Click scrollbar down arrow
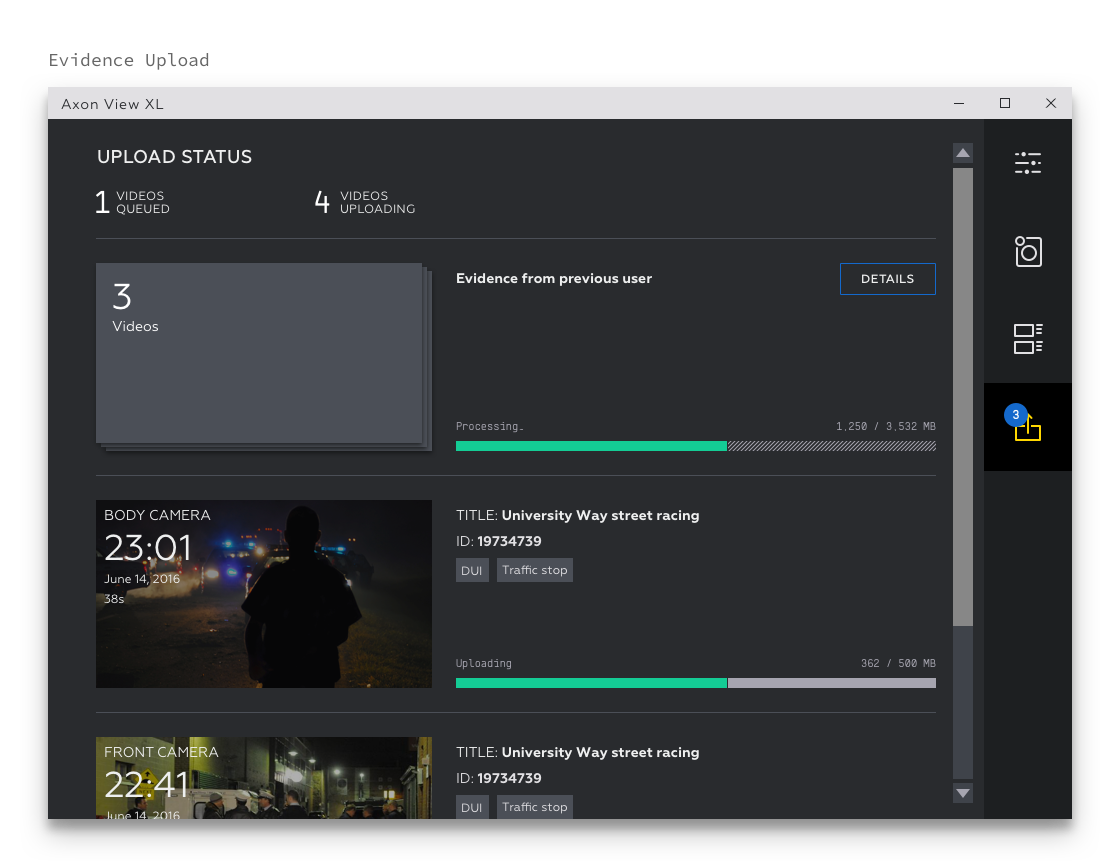The width and height of the screenshot is (1120, 867). [963, 793]
